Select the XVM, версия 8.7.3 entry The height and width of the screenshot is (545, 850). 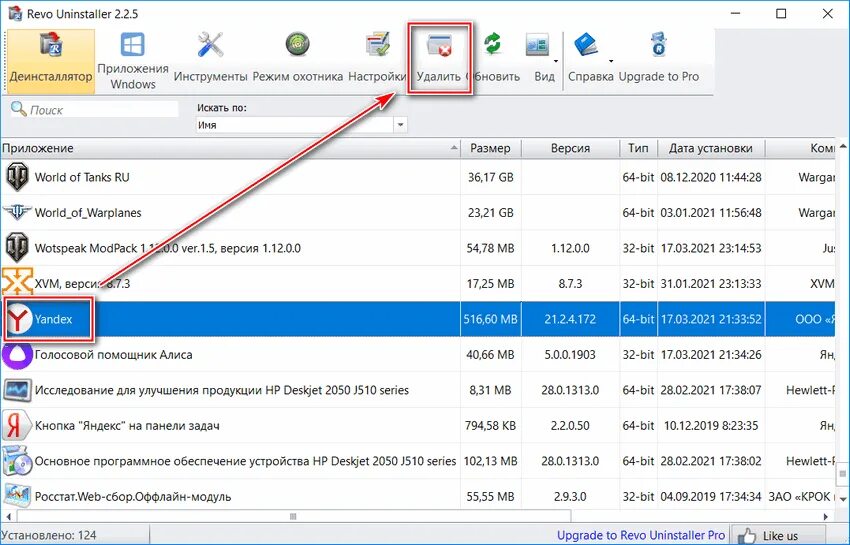82,284
